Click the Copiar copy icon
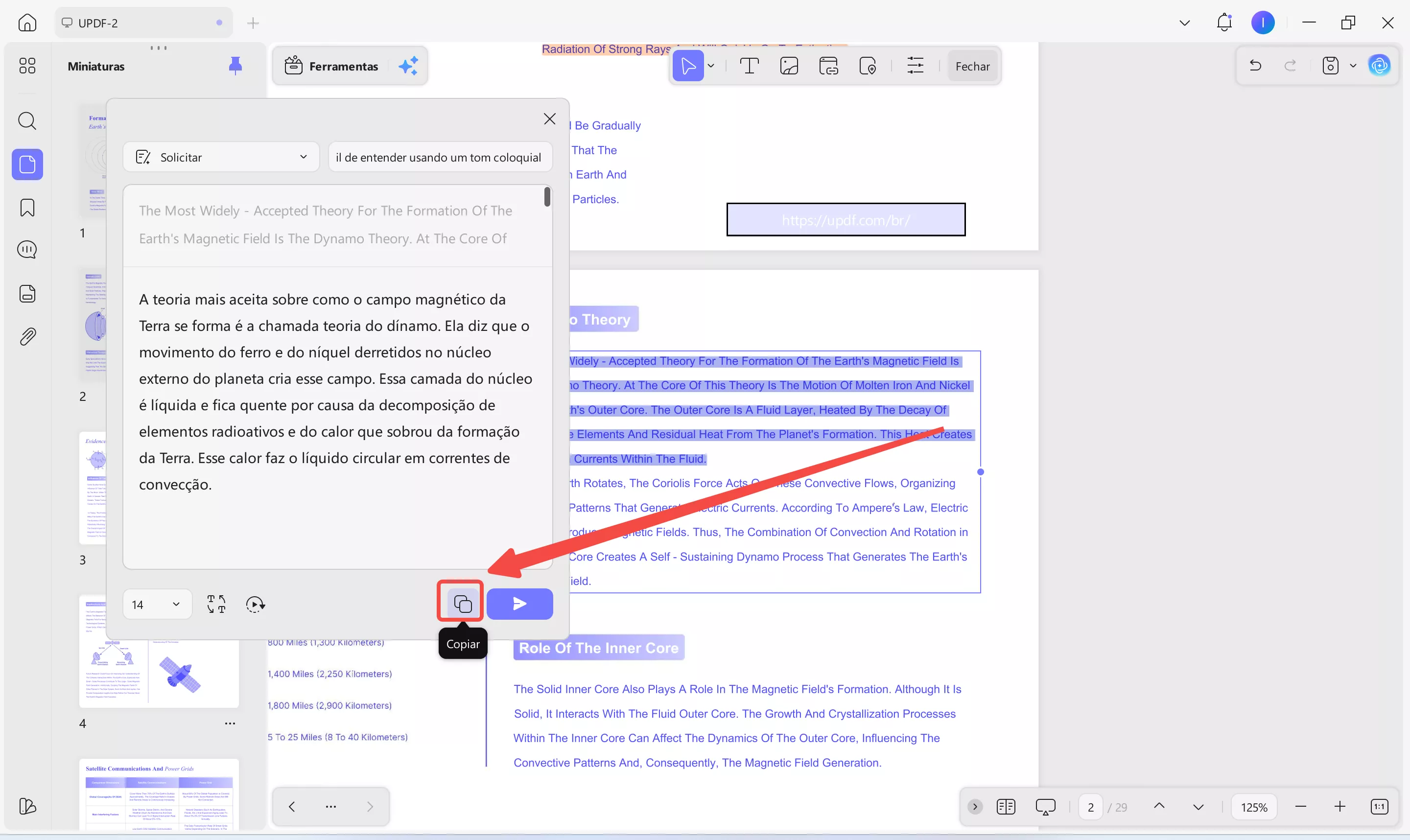 click(x=462, y=604)
